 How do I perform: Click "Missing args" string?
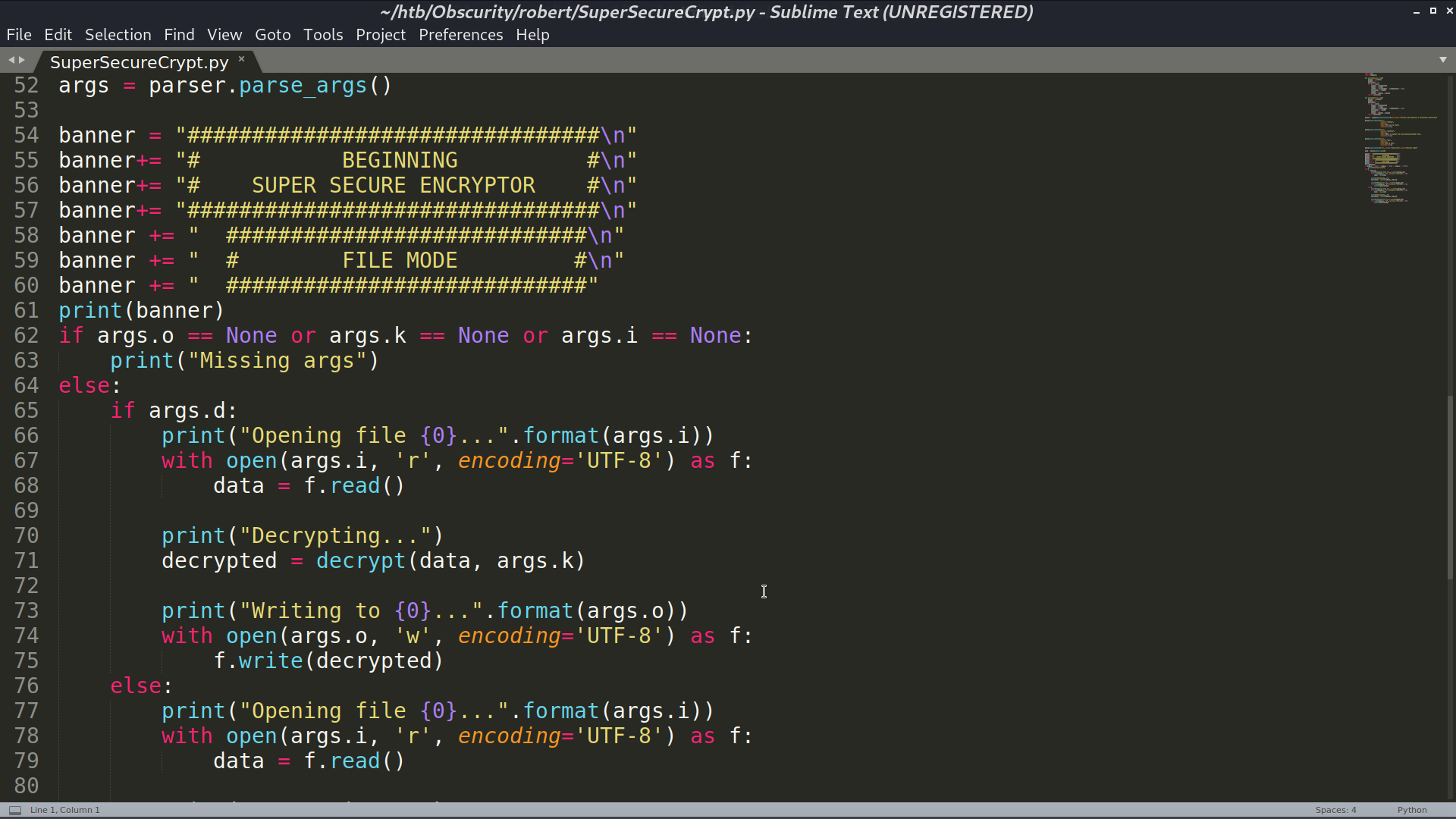(x=278, y=361)
